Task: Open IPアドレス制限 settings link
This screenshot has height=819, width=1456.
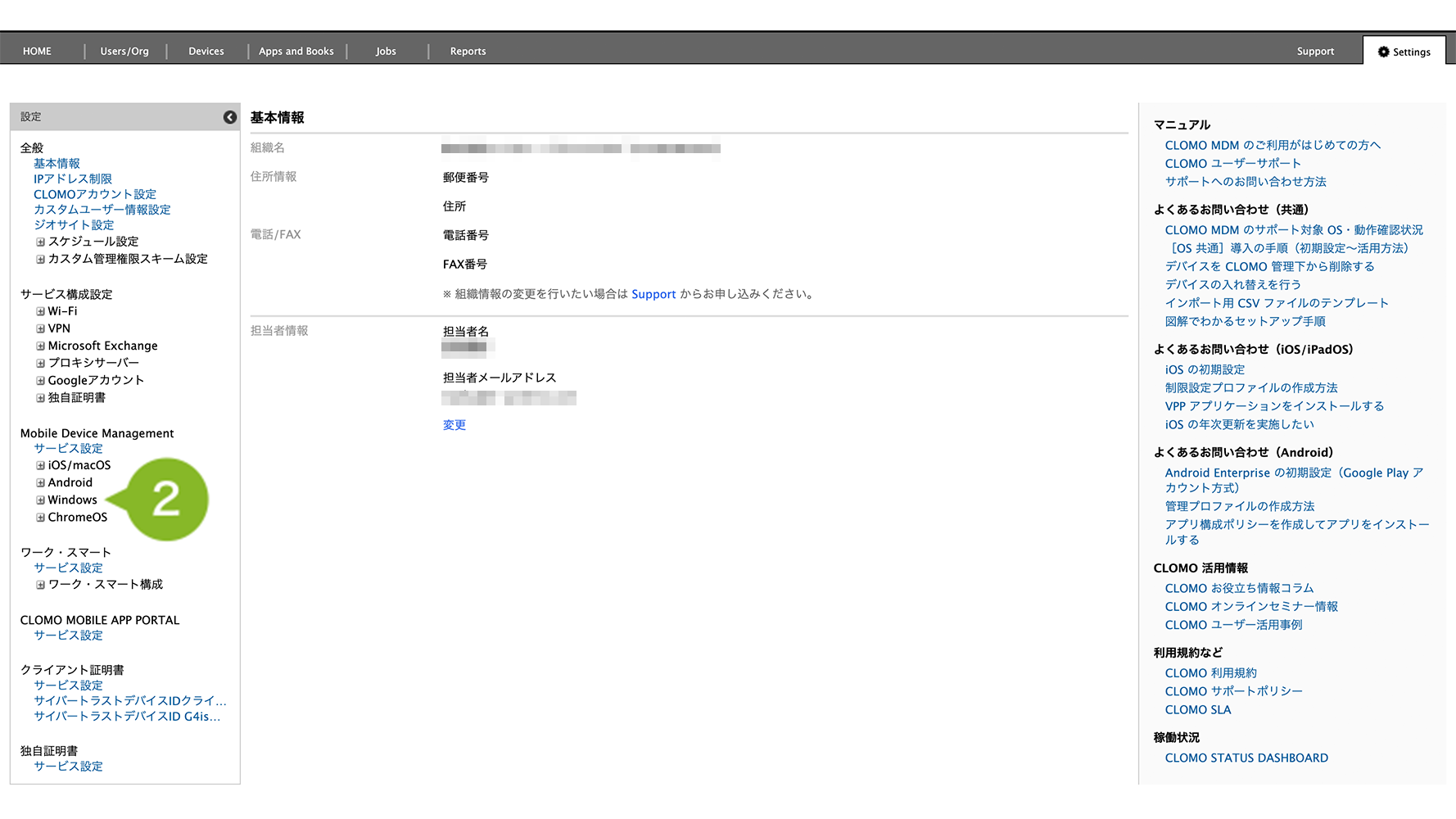Action: click(73, 179)
